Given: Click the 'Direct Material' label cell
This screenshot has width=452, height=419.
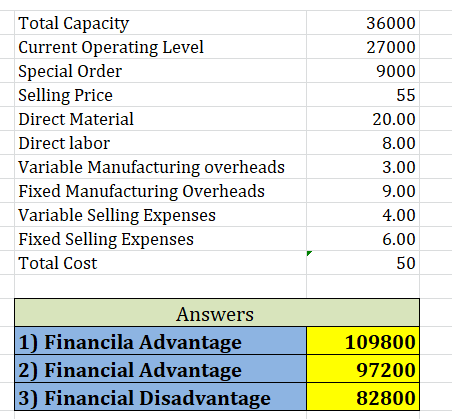Looking at the screenshot, I should point(160,119).
